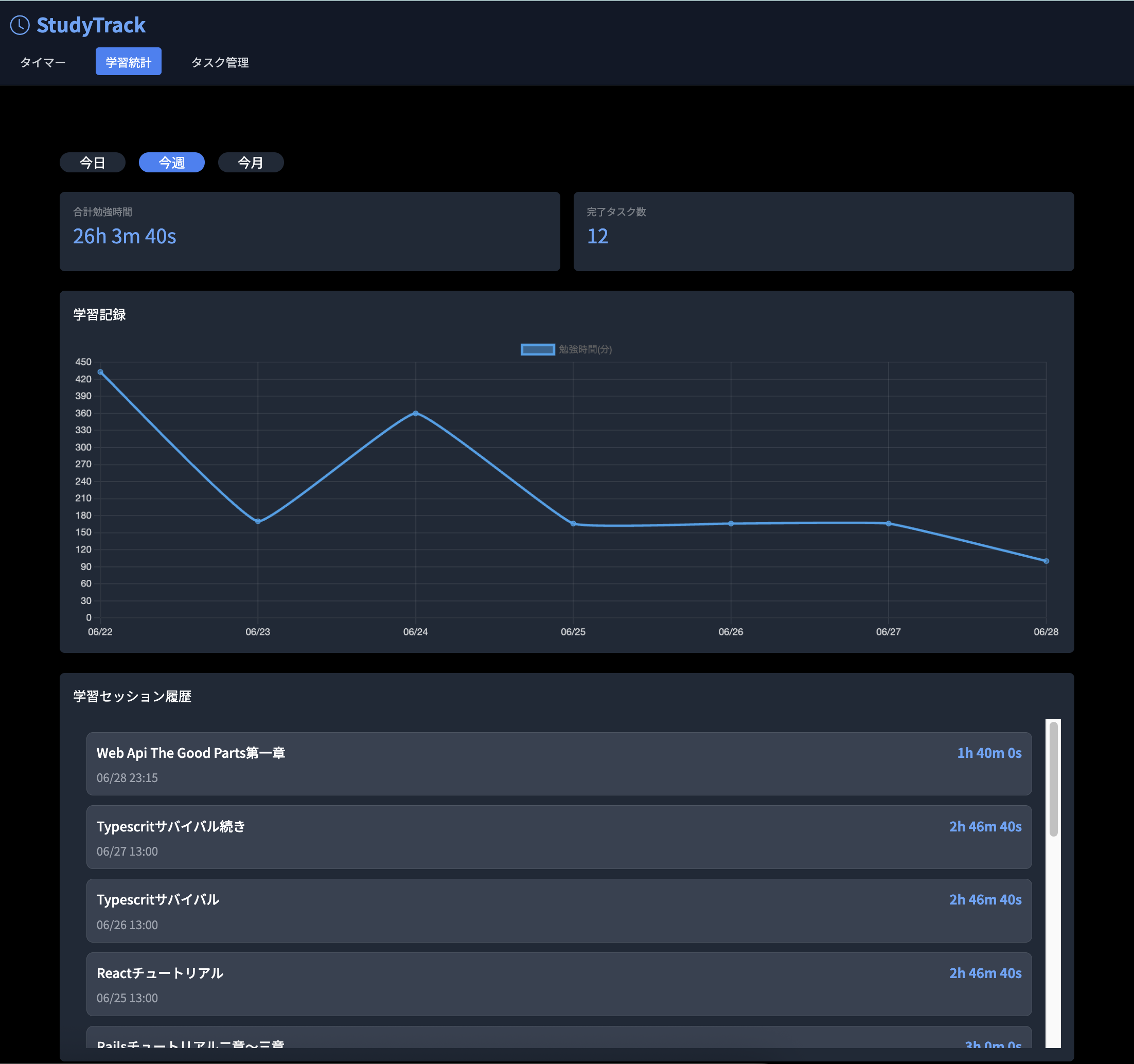The image size is (1134, 1064).
Task: Click the 勉強時間(分) legend label
Action: pyautogui.click(x=585, y=349)
